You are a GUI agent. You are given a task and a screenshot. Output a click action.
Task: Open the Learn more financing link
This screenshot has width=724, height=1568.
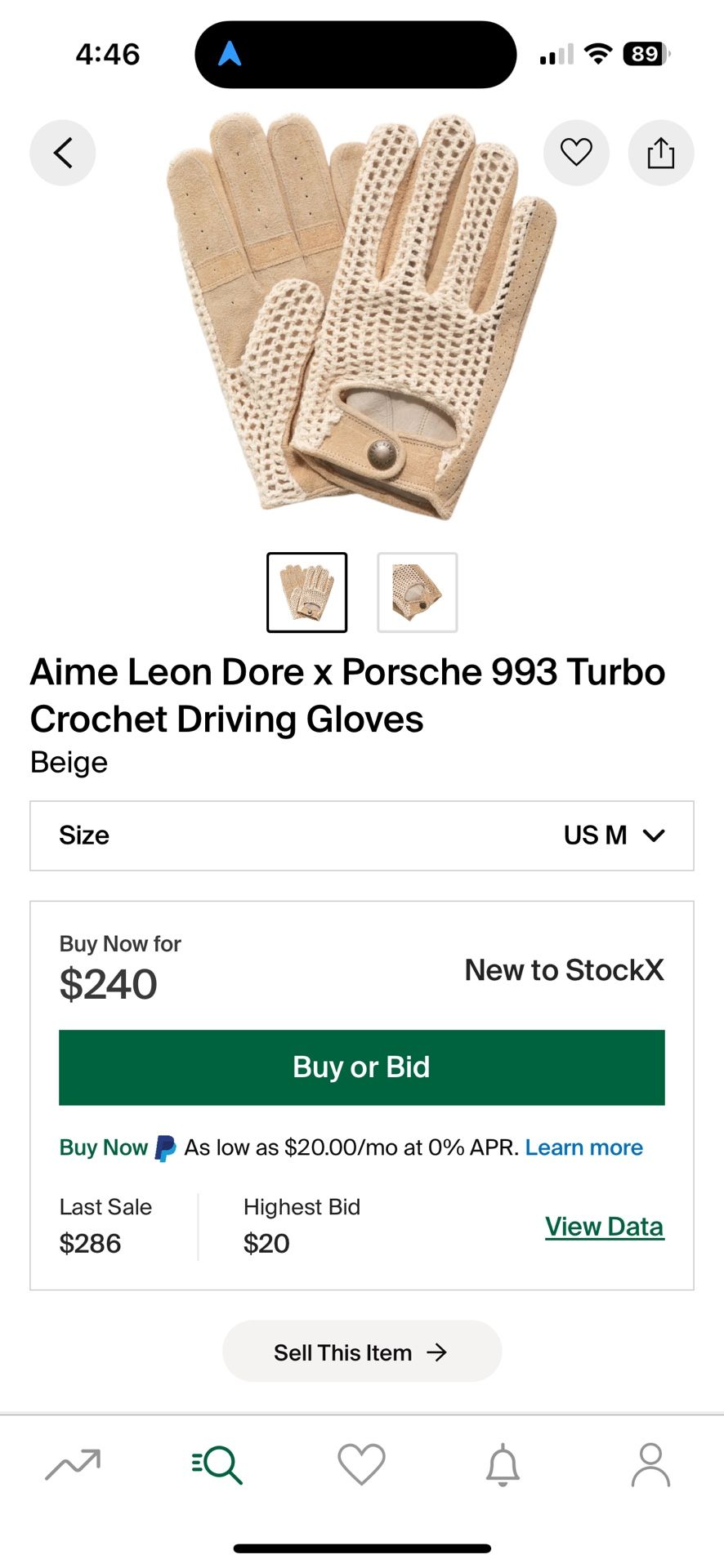[x=583, y=1147]
